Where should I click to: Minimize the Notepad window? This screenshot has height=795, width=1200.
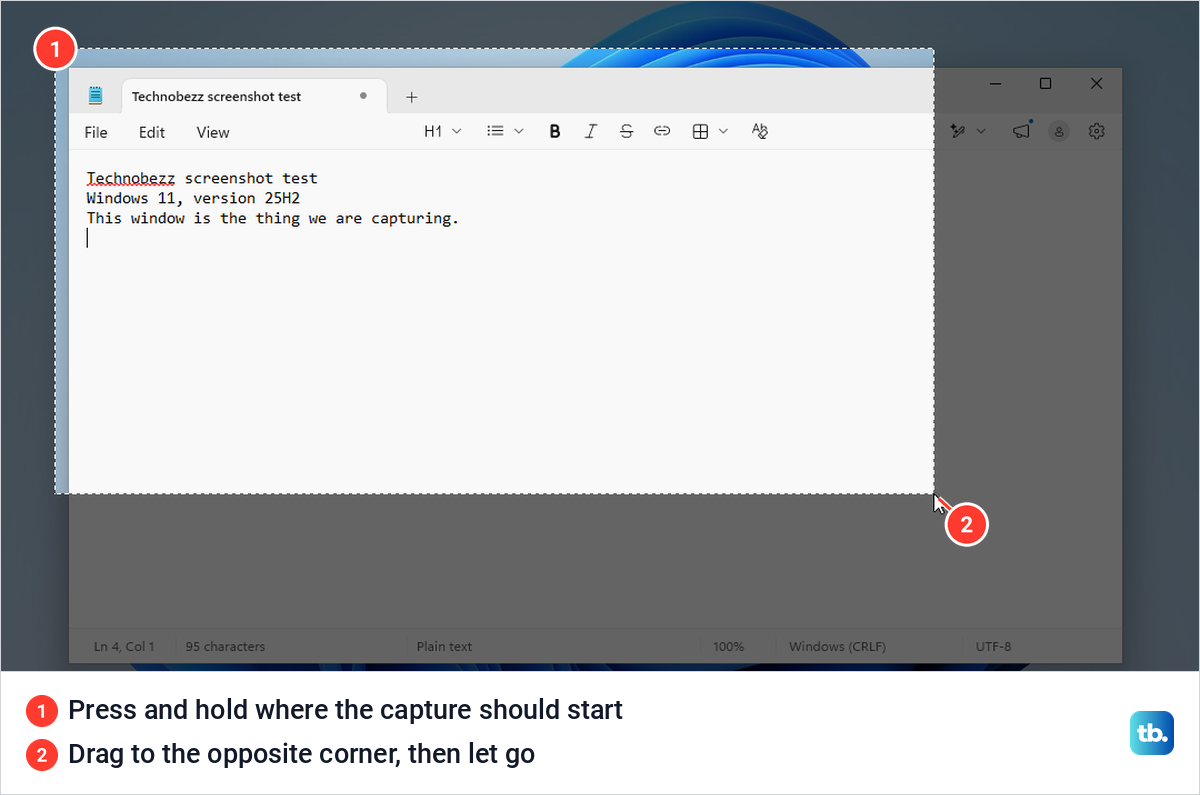[994, 84]
